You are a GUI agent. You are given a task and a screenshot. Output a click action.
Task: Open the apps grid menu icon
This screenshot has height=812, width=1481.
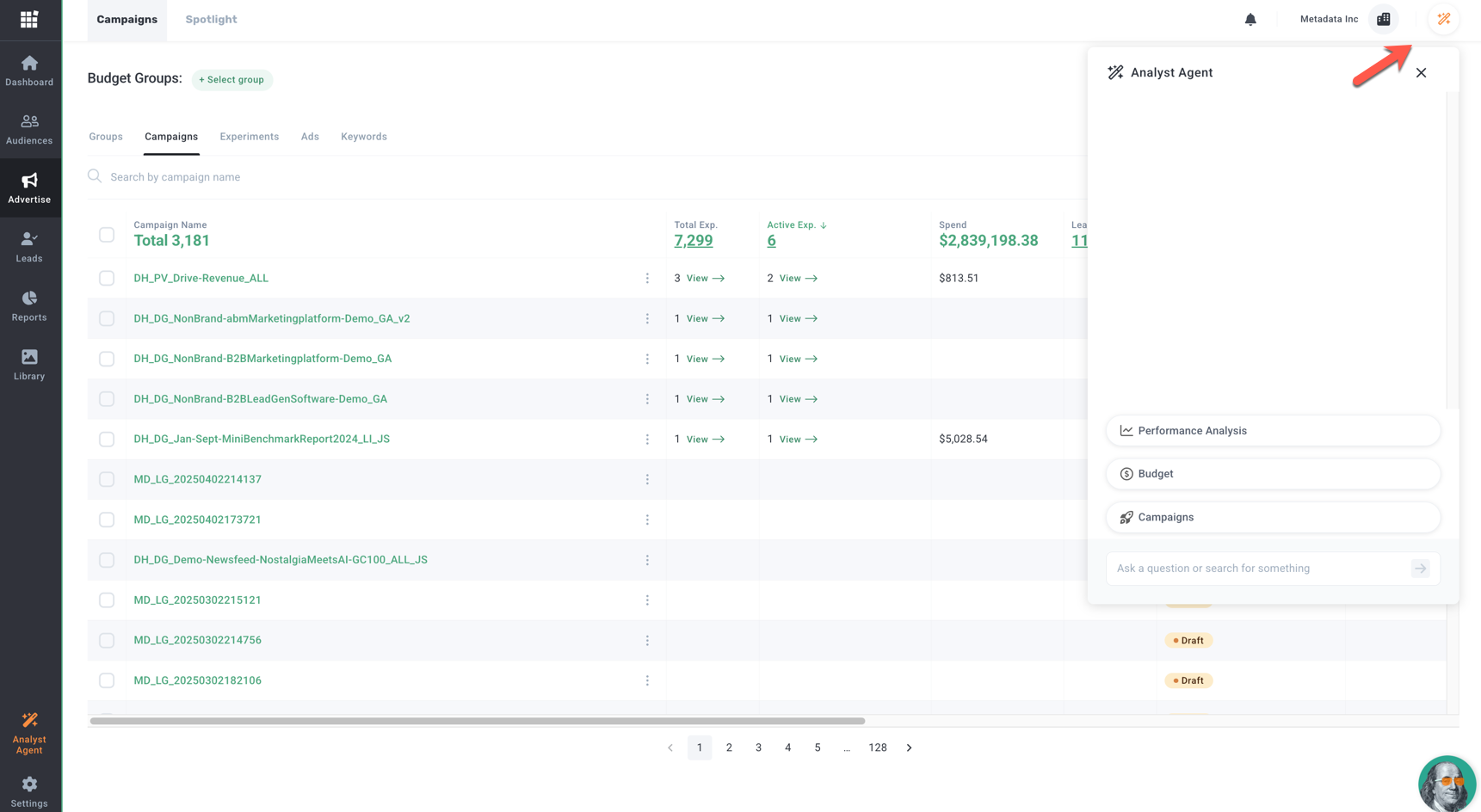pyautogui.click(x=29, y=19)
